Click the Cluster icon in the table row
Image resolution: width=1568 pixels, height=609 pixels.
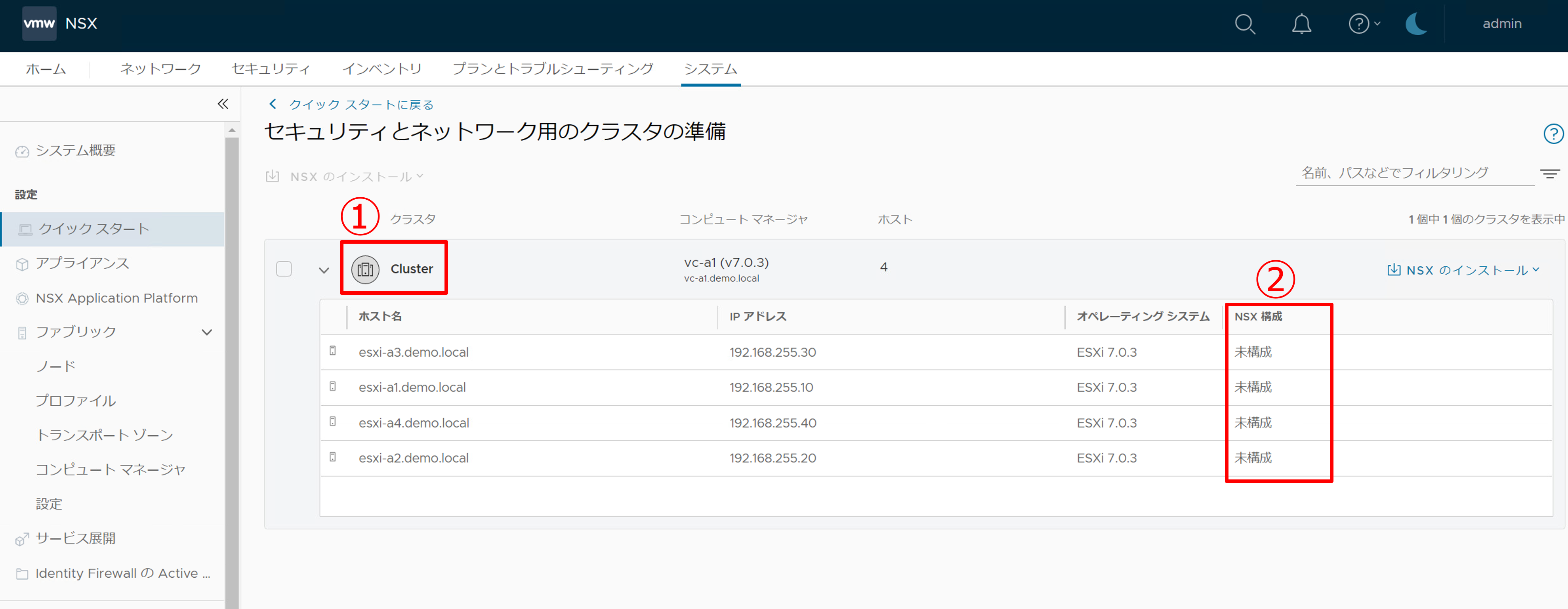(365, 269)
